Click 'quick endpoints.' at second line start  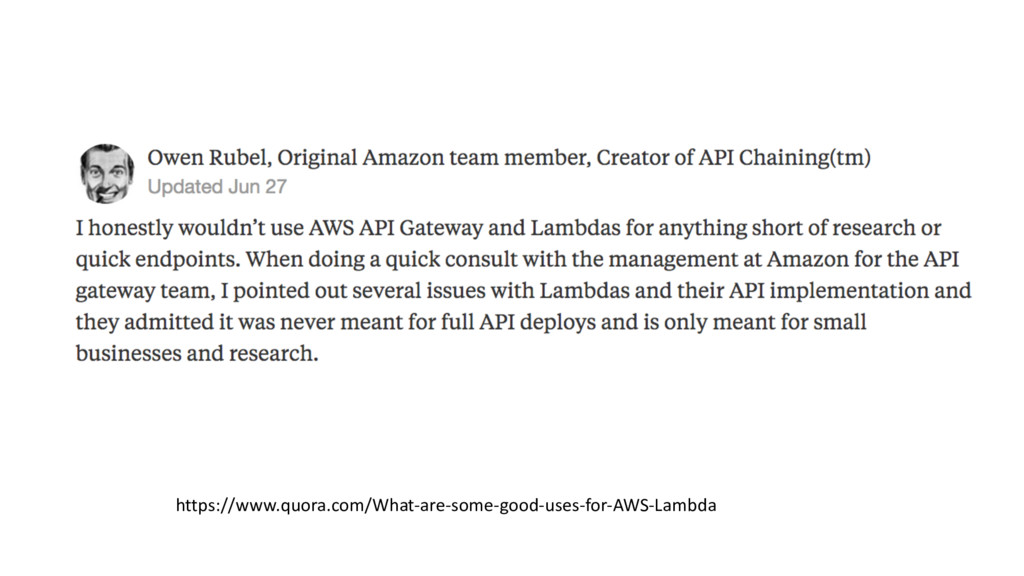(x=158, y=260)
